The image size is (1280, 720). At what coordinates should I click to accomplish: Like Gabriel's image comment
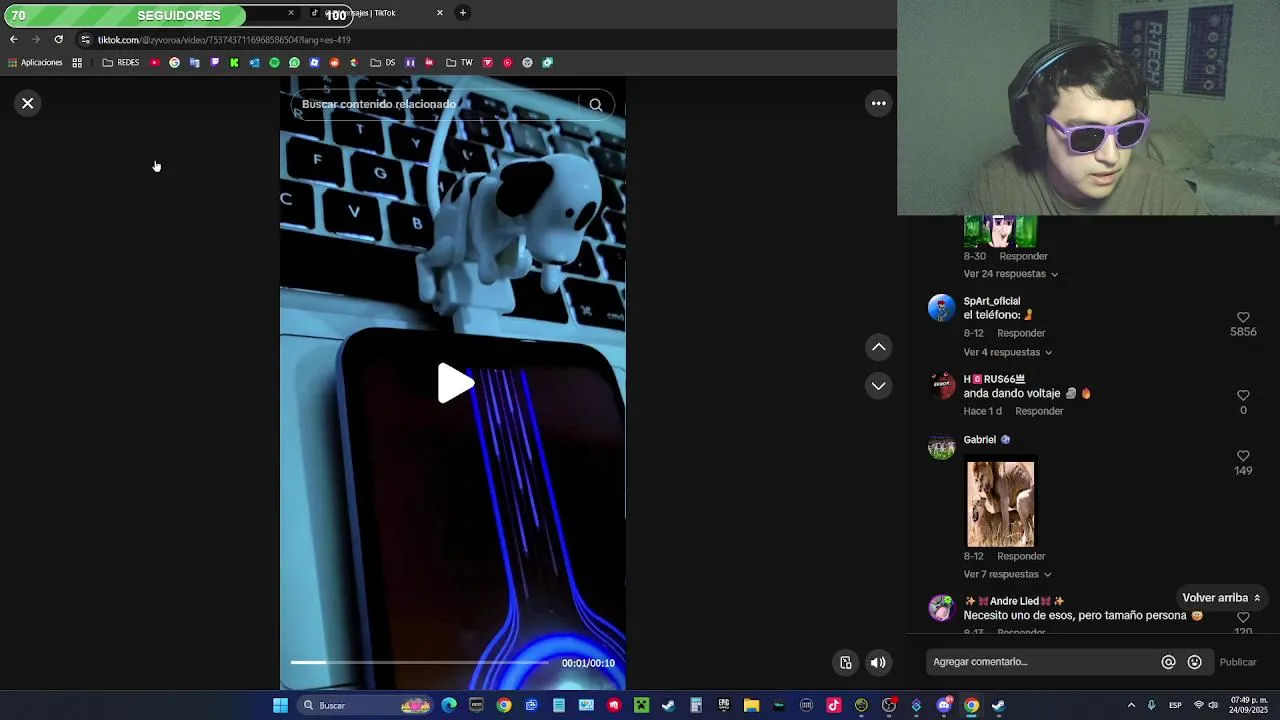coord(1243,456)
